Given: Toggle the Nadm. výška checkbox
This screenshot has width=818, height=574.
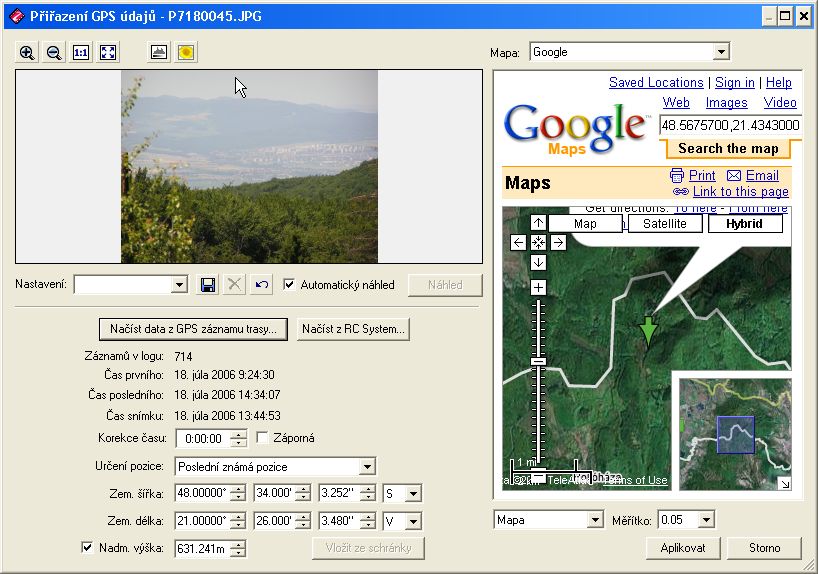Looking at the screenshot, I should [87, 548].
